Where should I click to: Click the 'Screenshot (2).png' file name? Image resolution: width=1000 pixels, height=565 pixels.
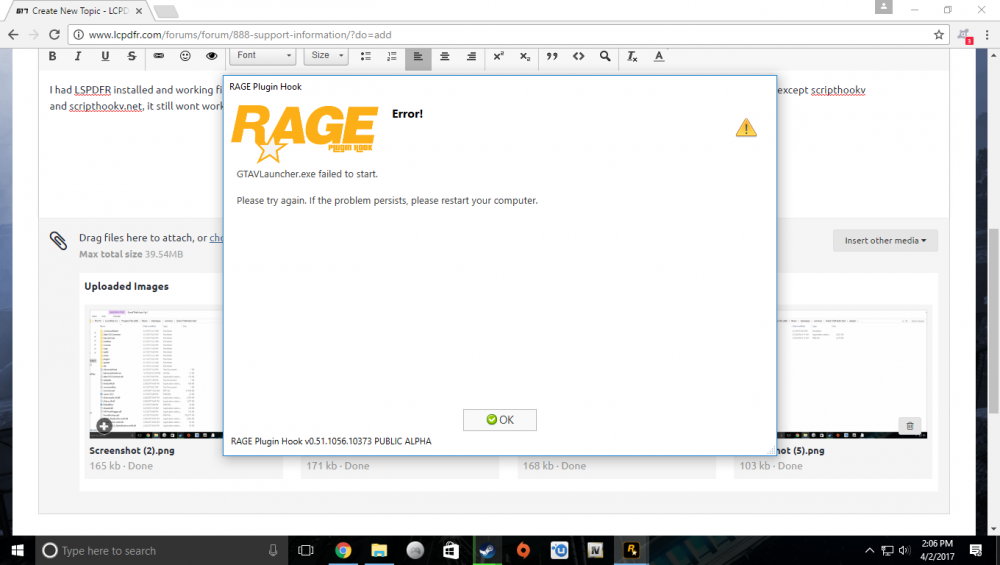pos(132,450)
